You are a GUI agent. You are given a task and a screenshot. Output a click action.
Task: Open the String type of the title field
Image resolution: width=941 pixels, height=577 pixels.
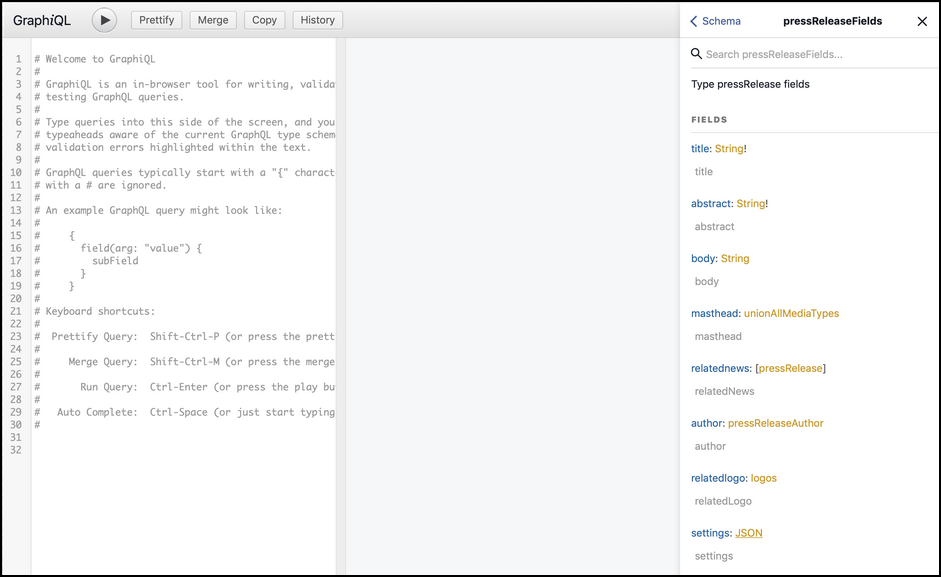(x=729, y=149)
